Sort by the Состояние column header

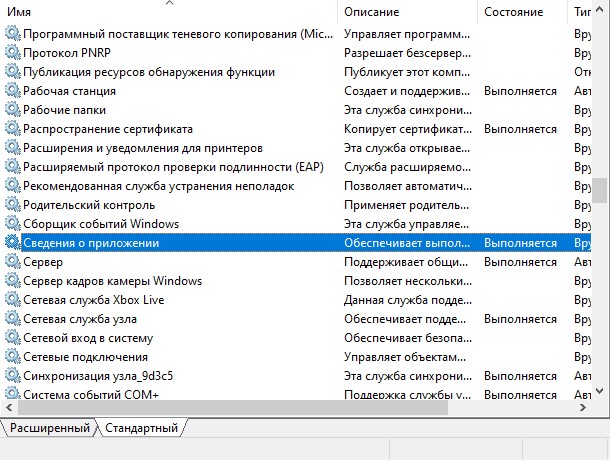coord(522,12)
